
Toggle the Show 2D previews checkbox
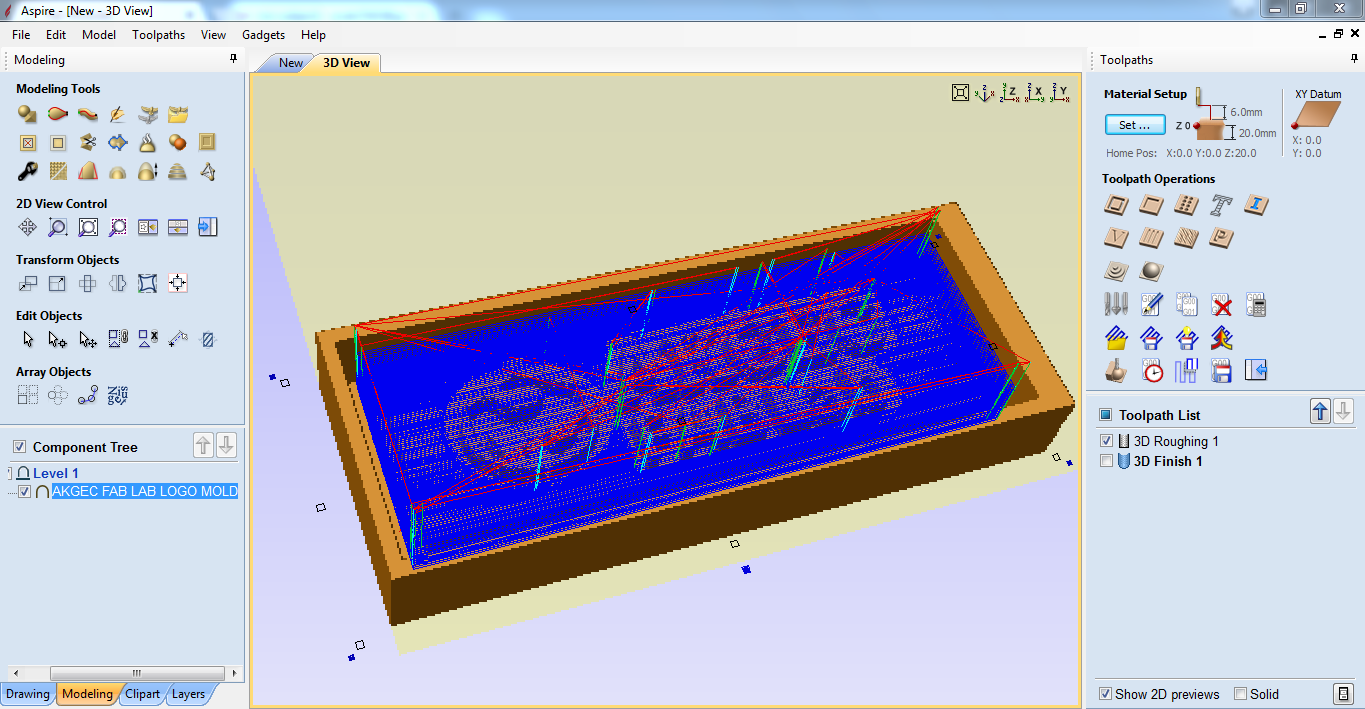[x=1105, y=694]
